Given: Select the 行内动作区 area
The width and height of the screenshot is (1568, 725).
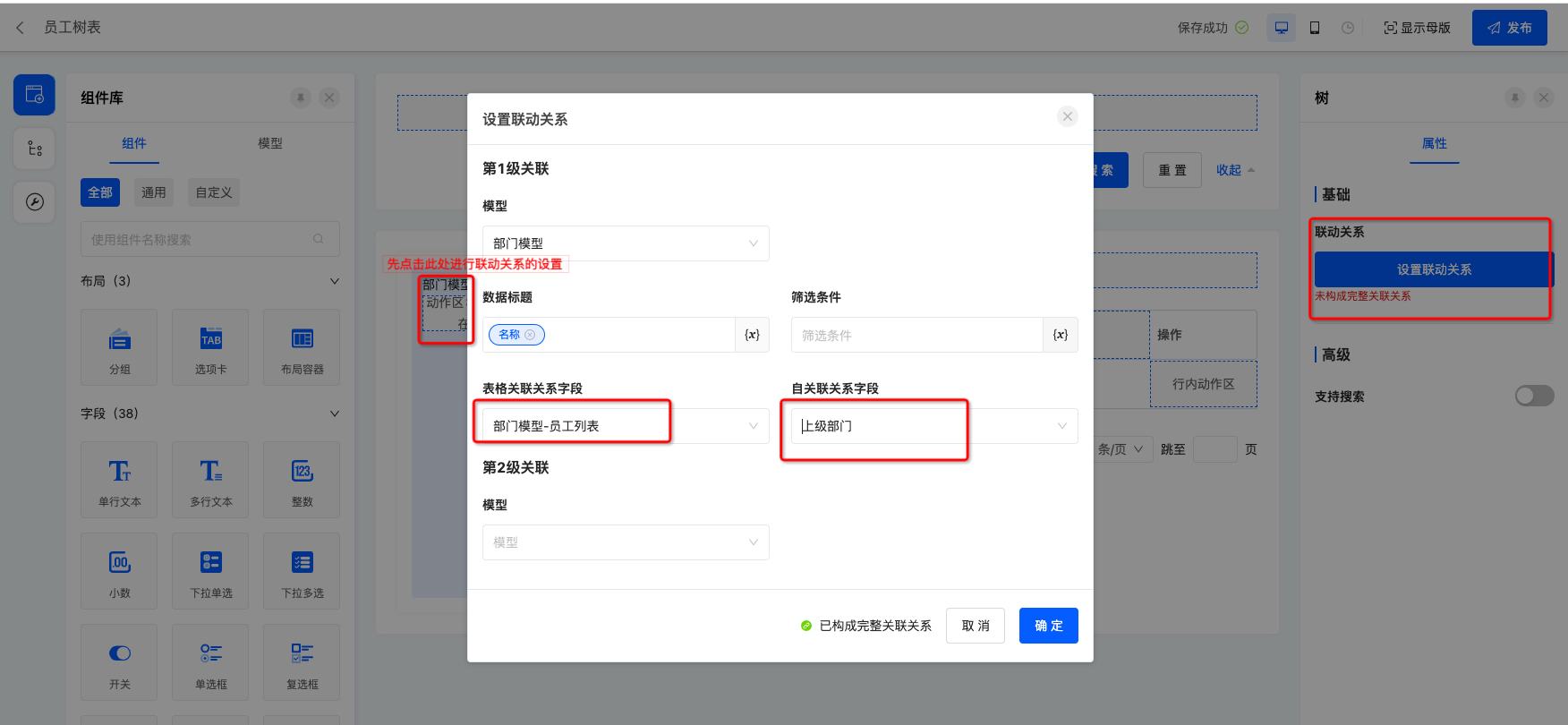Looking at the screenshot, I should (1203, 384).
